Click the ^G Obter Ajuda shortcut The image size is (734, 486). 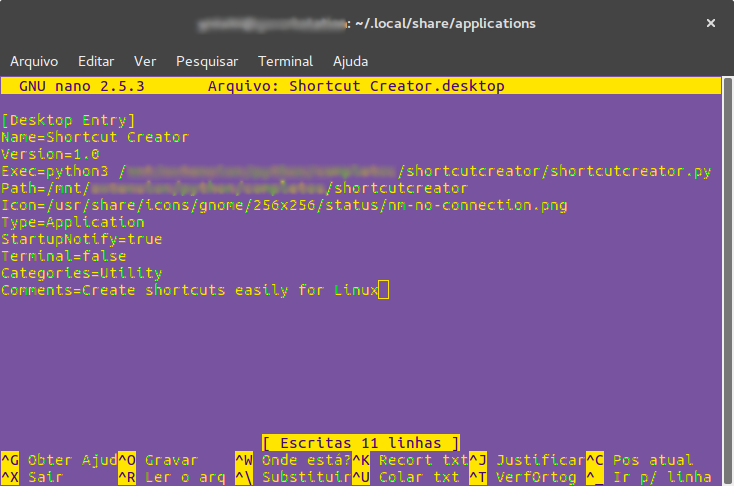(x=59, y=460)
